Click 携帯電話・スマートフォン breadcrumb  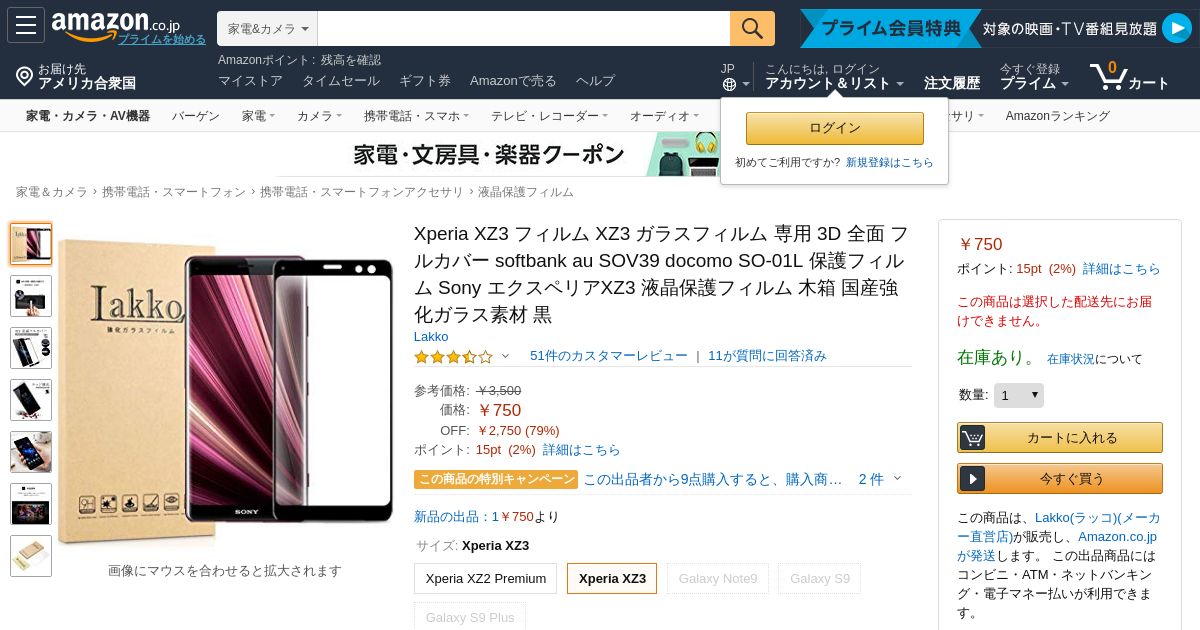174,192
